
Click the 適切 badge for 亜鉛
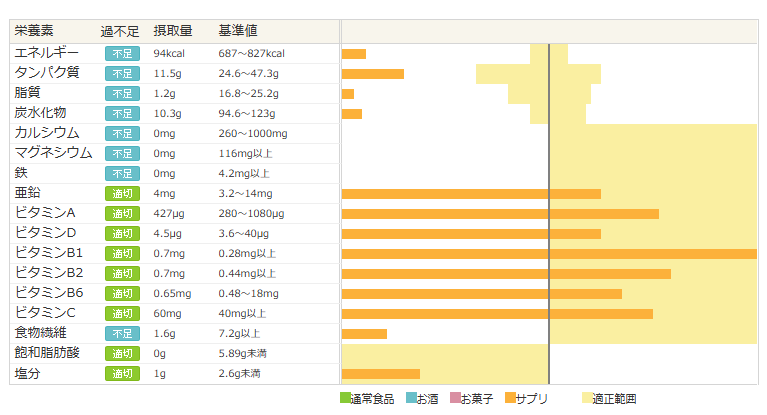pyautogui.click(x=122, y=194)
